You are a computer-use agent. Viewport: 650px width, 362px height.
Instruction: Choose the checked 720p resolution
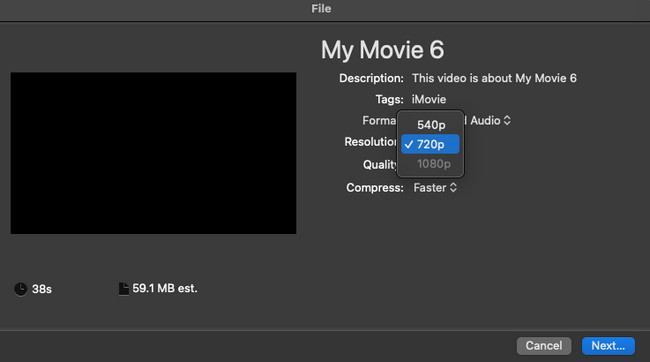430,144
